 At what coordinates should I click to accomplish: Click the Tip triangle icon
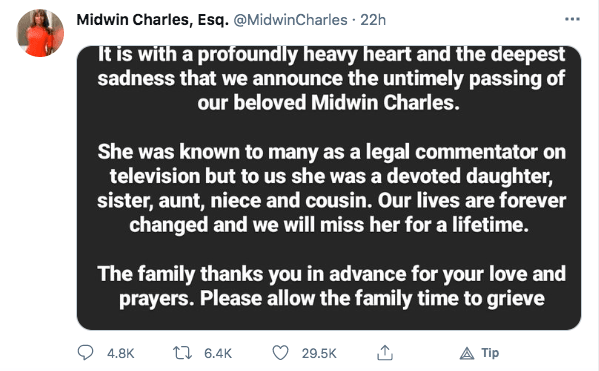tap(466, 353)
